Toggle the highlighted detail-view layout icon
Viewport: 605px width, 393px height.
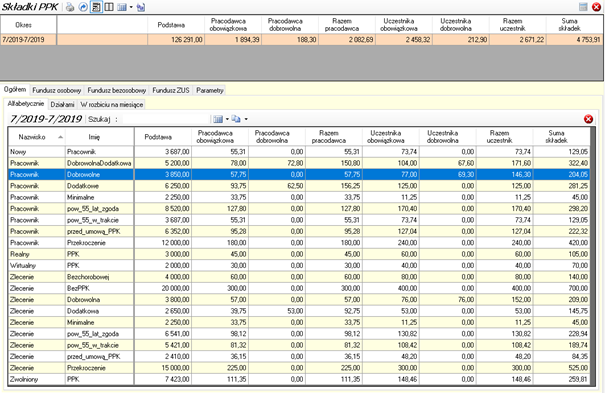pyautogui.click(x=96, y=7)
